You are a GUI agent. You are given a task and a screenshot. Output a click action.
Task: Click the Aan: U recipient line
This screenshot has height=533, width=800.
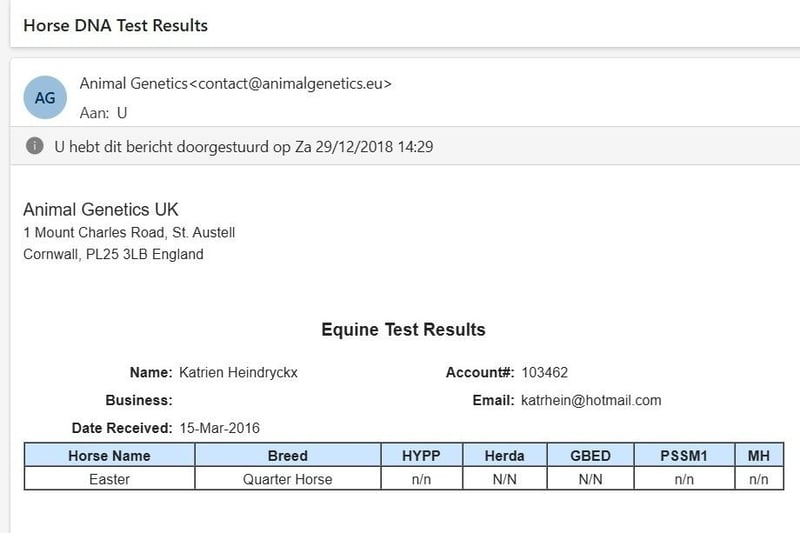click(x=103, y=113)
